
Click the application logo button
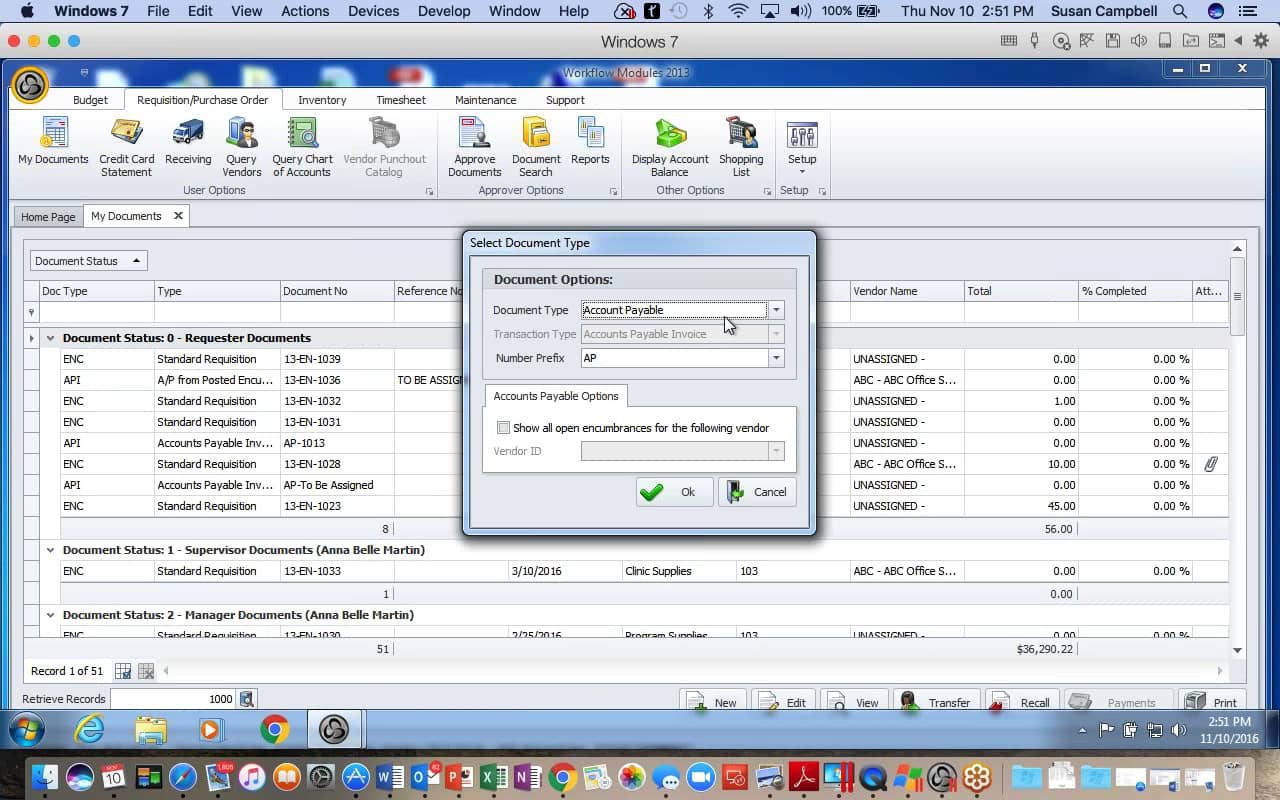click(30, 86)
